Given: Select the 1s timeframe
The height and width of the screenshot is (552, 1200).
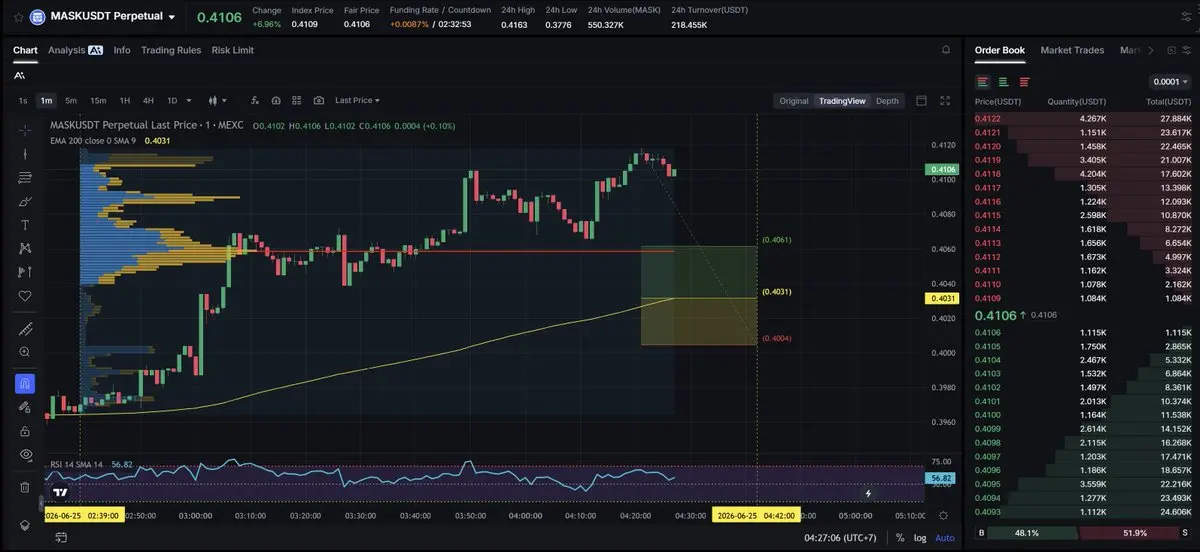Looking at the screenshot, I should point(23,100).
